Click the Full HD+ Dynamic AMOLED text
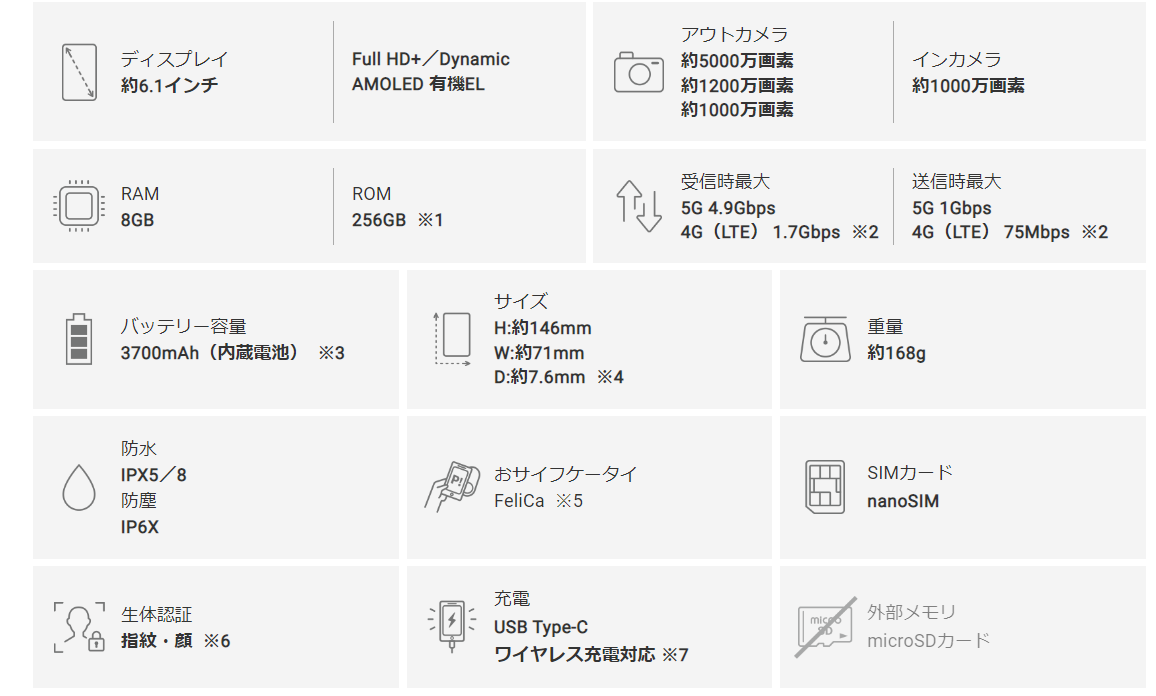 click(x=431, y=72)
